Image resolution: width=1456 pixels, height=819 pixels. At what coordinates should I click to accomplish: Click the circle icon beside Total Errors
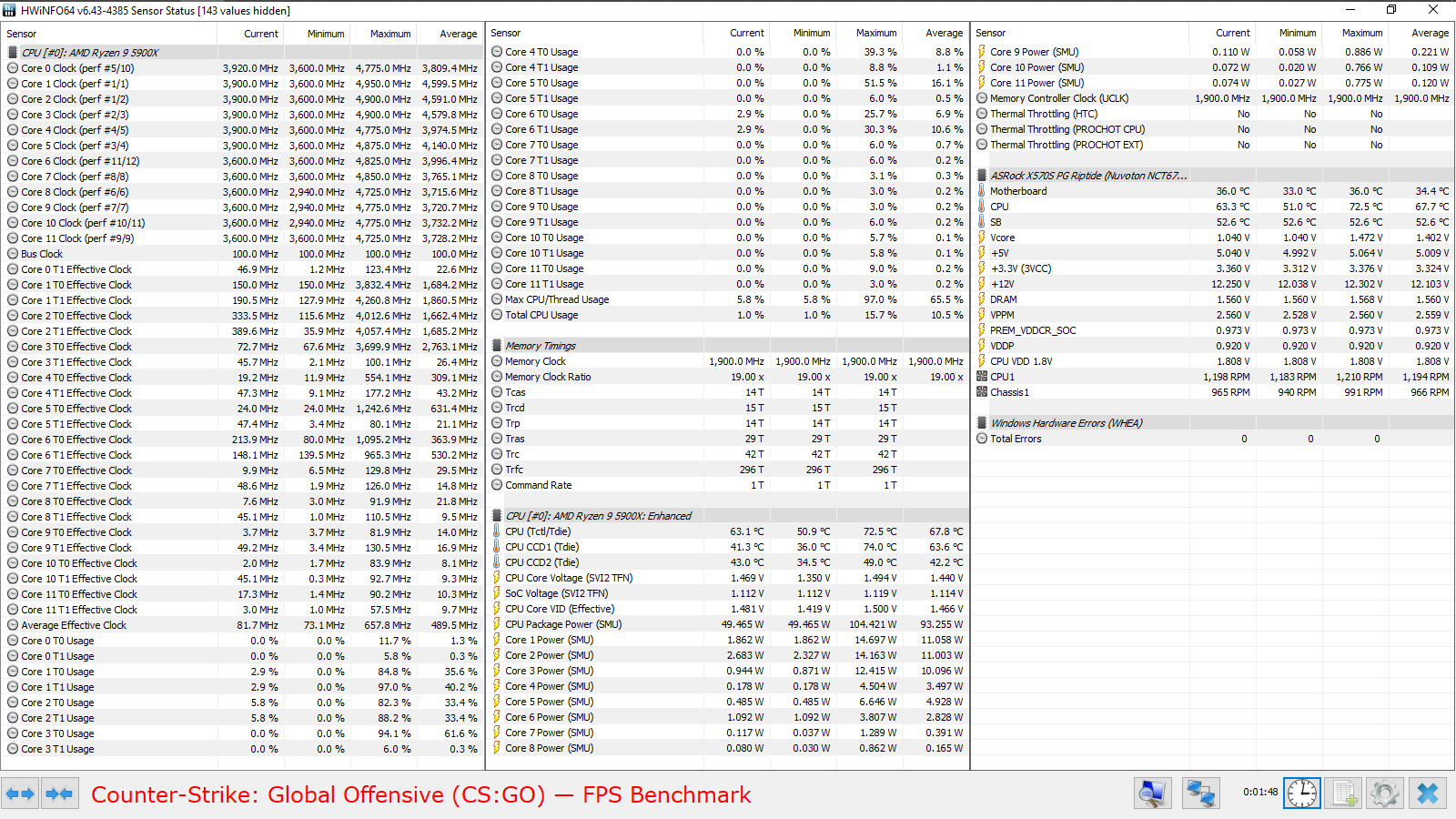point(982,439)
